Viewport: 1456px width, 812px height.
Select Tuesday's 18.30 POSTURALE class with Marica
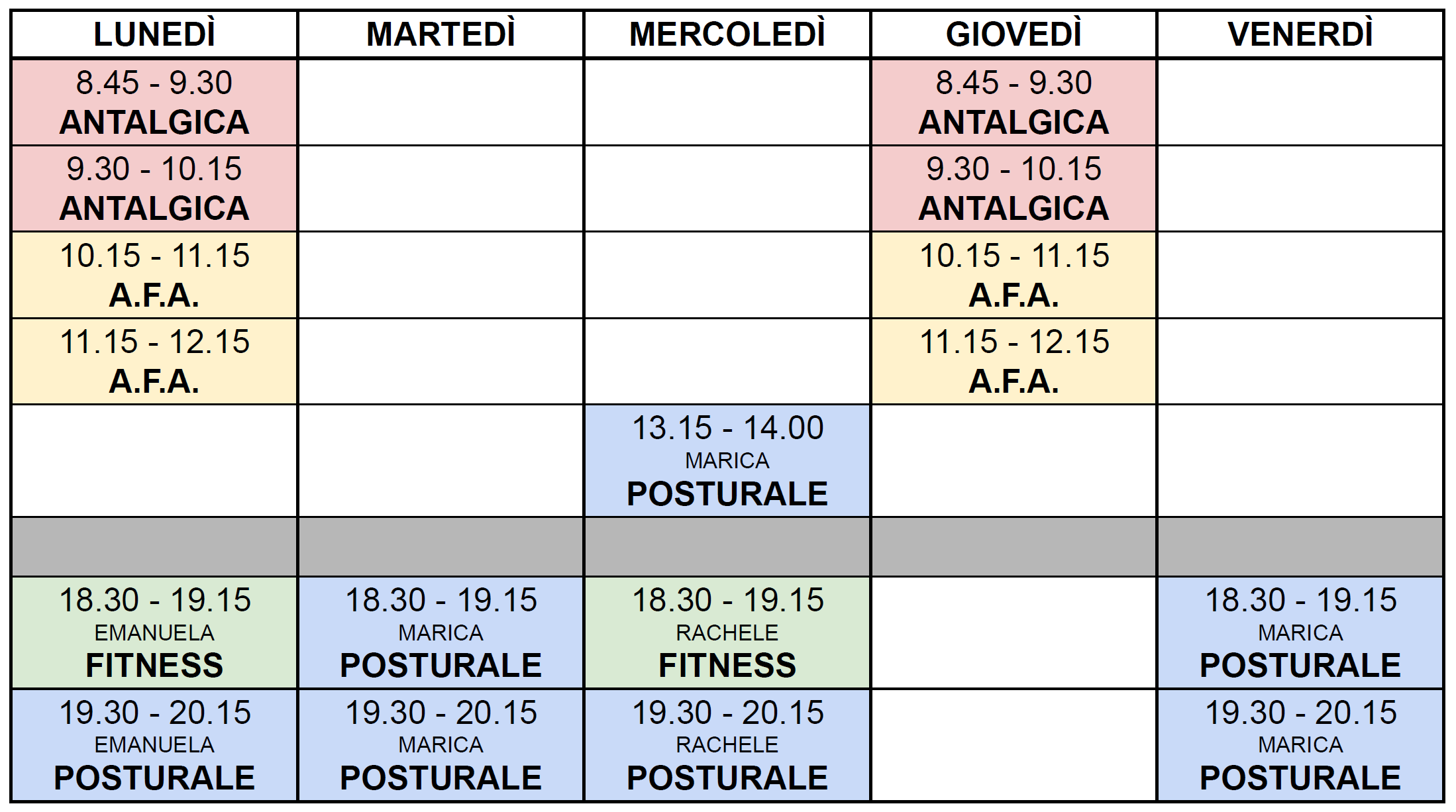tap(441, 633)
